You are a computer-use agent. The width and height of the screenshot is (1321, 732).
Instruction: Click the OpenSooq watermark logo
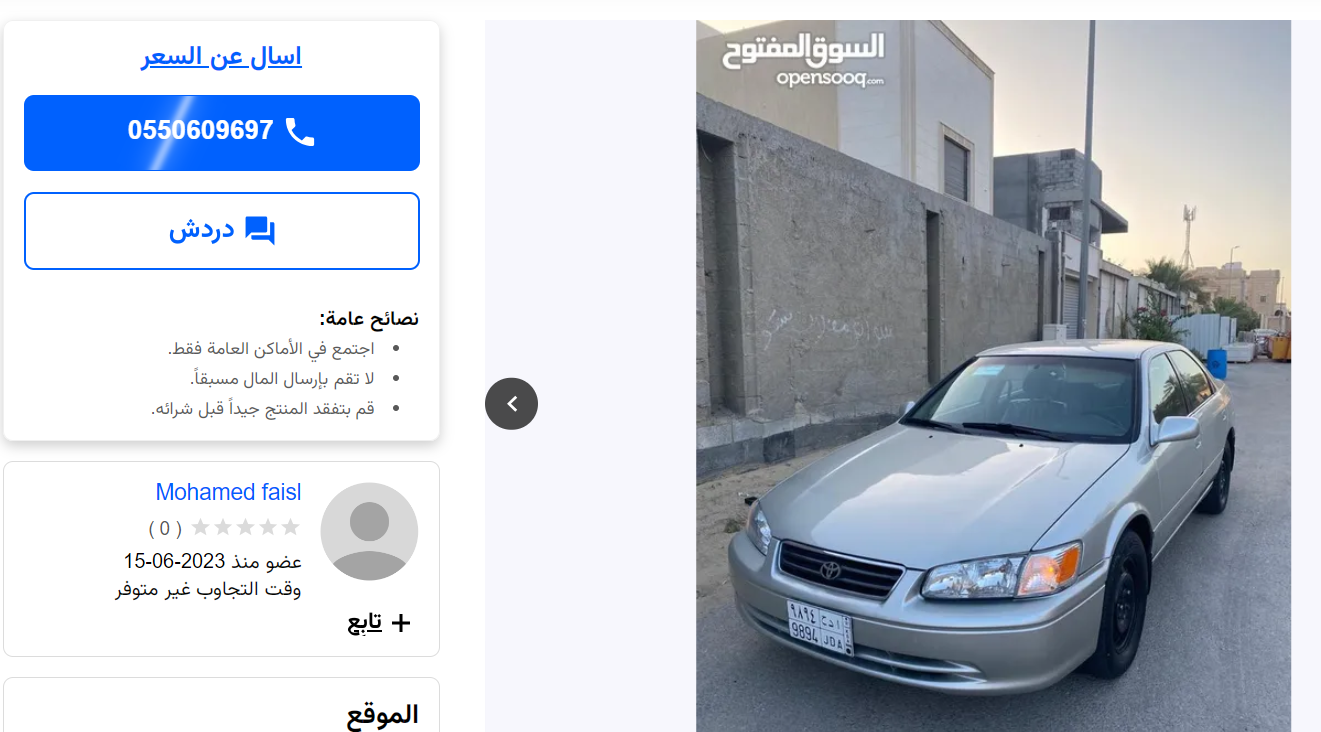pyautogui.click(x=804, y=60)
